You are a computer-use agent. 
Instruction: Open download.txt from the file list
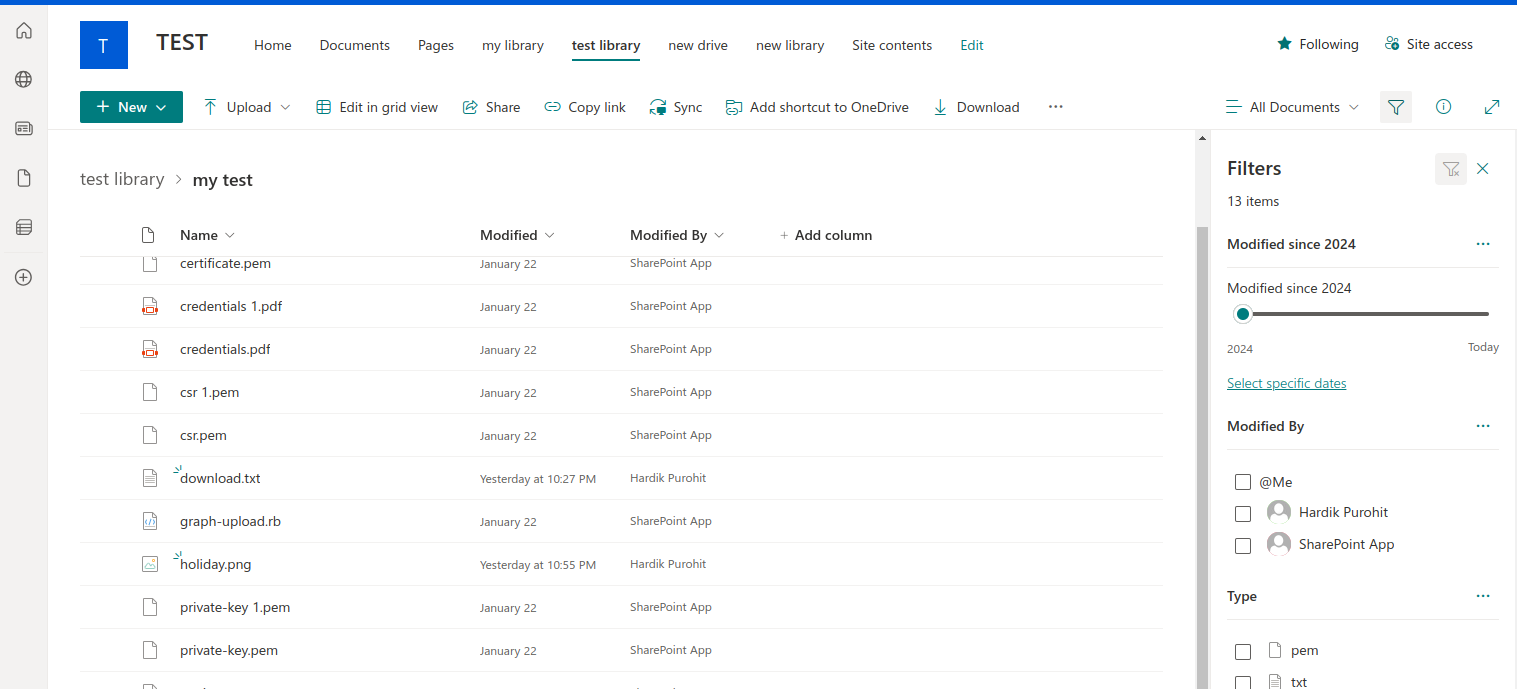[x=220, y=478]
